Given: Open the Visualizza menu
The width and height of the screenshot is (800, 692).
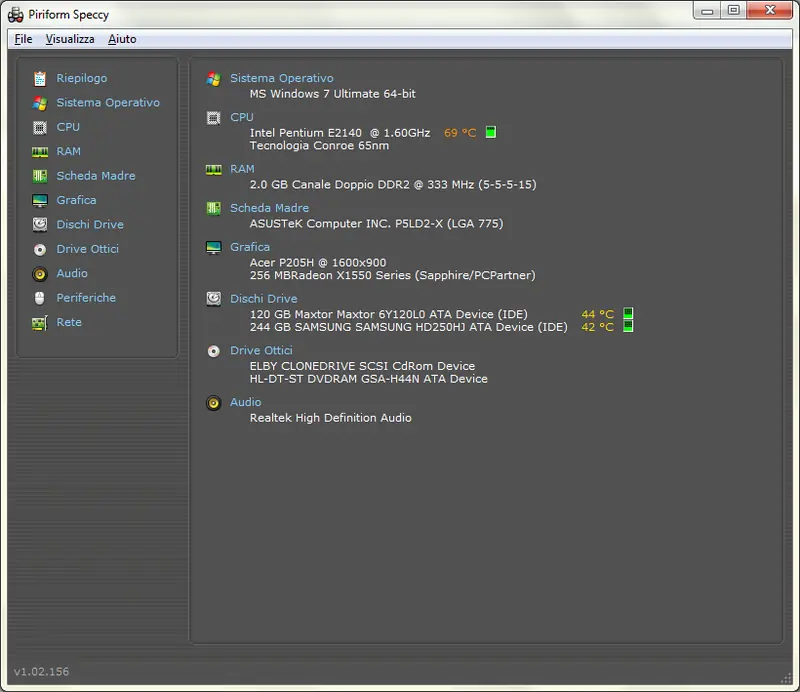Looking at the screenshot, I should pos(70,39).
